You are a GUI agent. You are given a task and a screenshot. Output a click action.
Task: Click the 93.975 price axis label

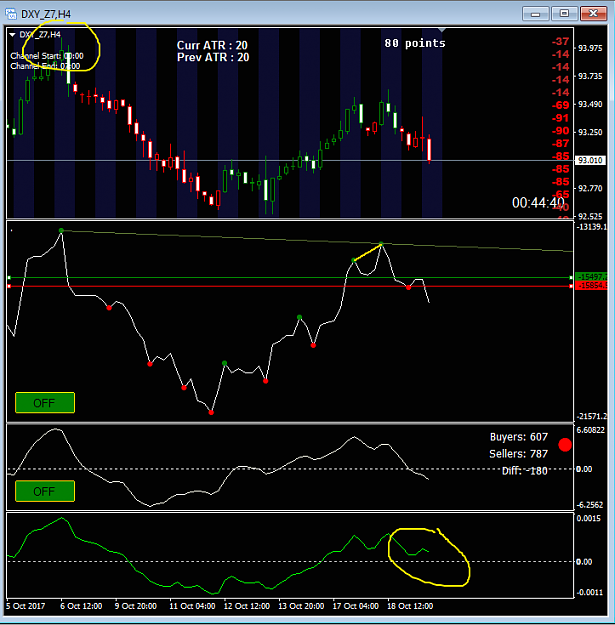click(590, 48)
